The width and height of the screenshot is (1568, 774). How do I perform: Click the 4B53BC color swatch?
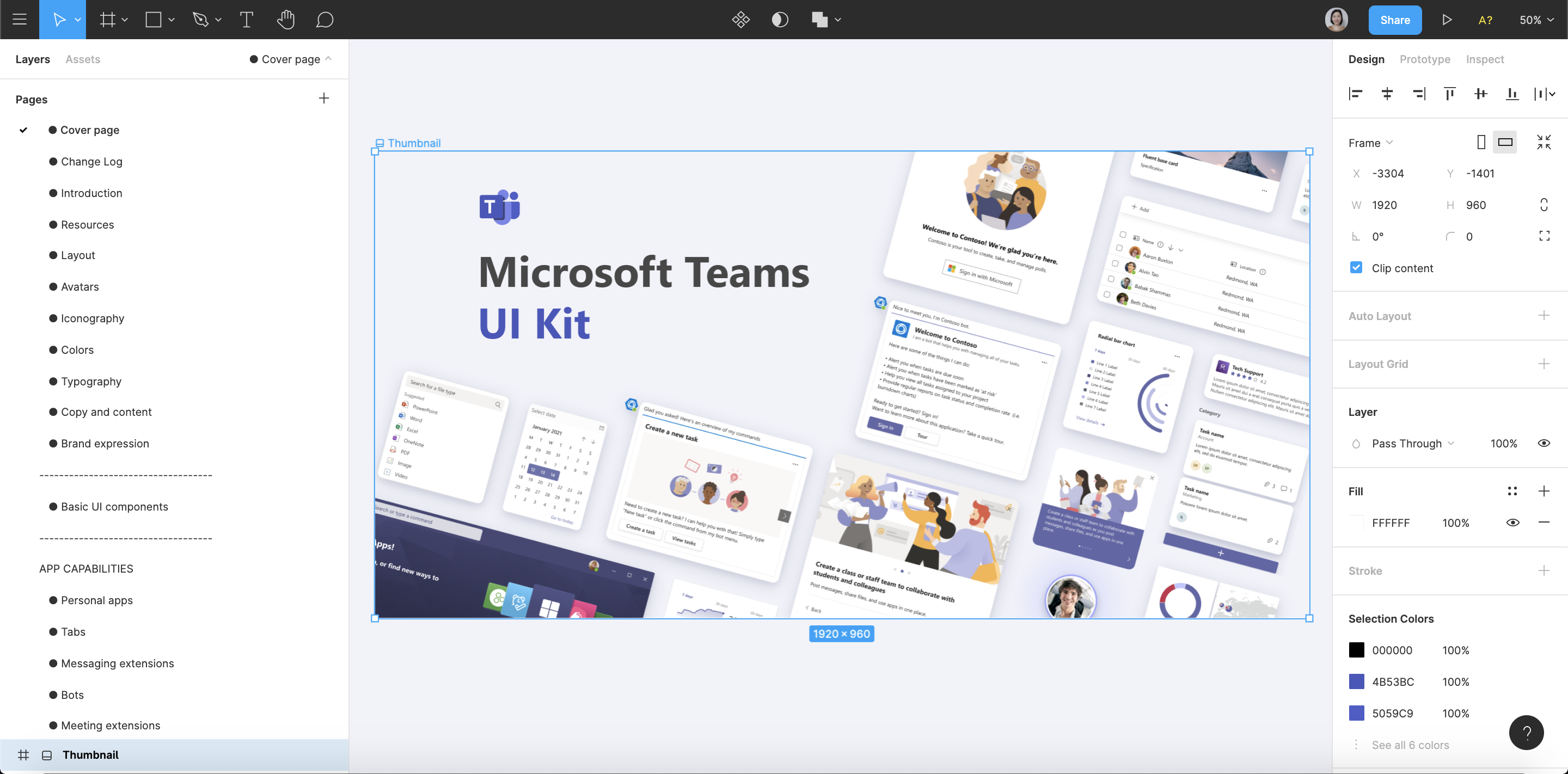(1356, 681)
